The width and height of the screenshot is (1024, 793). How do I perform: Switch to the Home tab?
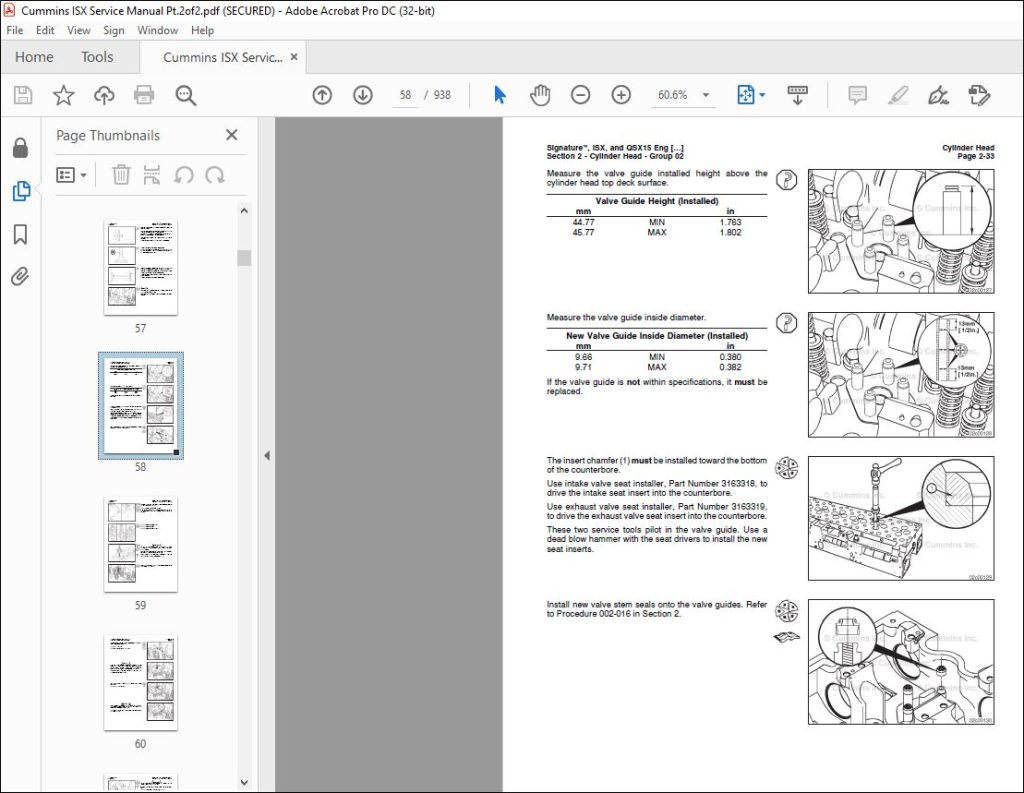[34, 57]
